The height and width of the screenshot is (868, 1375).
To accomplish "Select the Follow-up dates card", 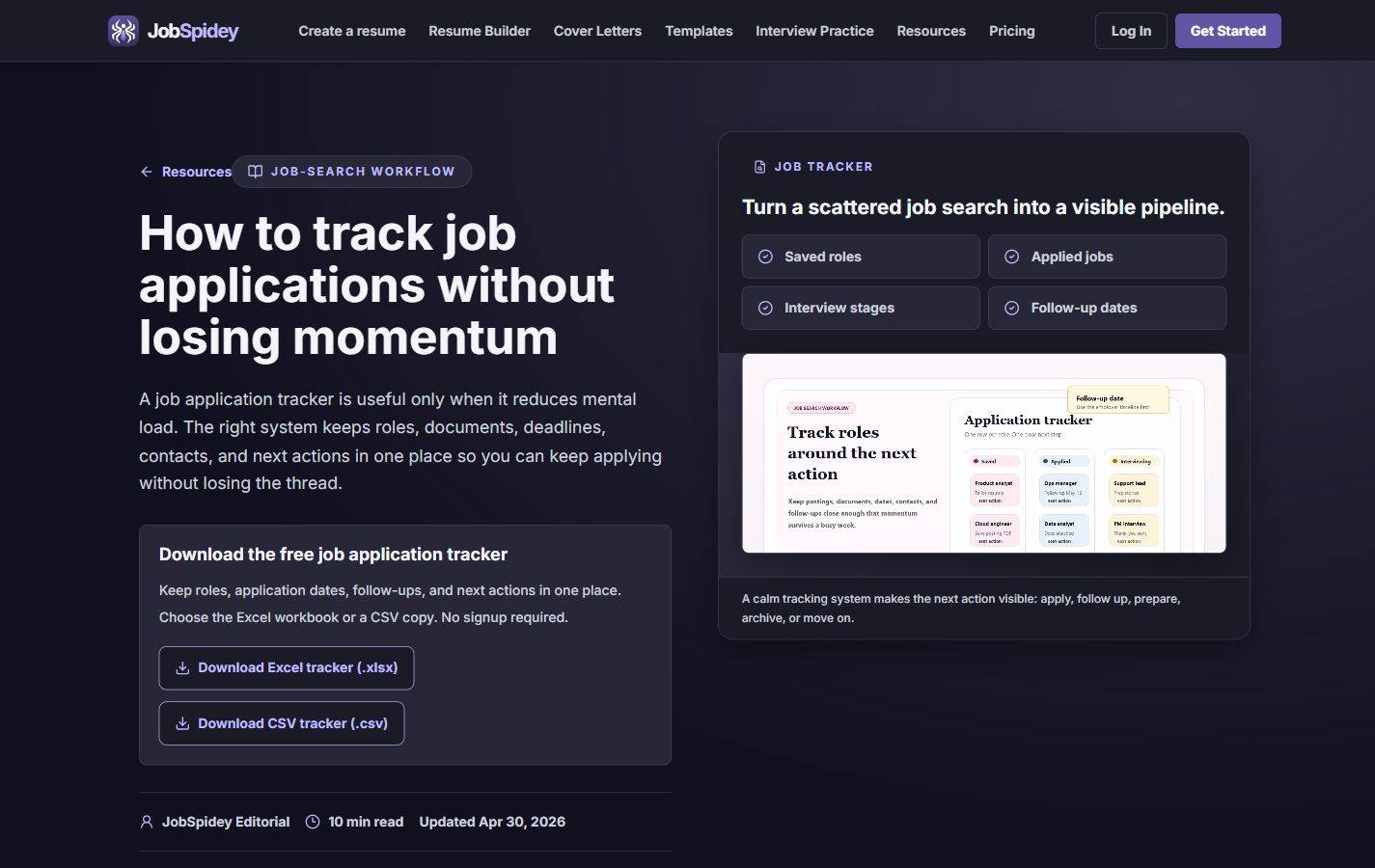I will coord(1108,308).
